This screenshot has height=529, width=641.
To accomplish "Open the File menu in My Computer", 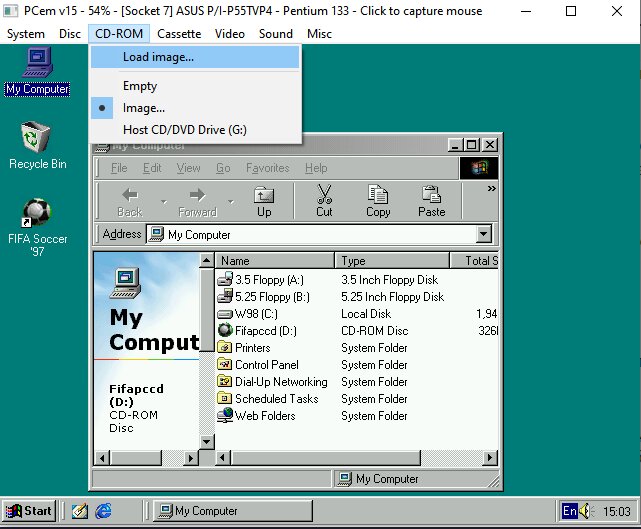I will 119,168.
